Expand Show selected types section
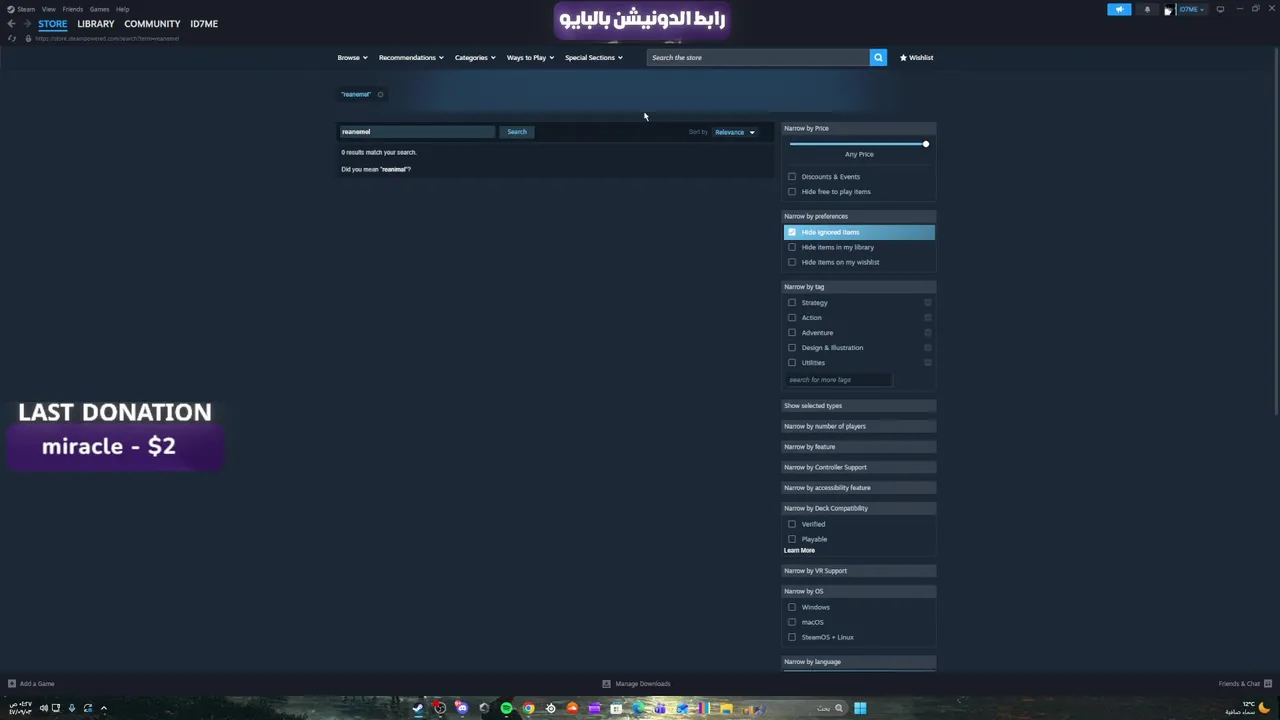This screenshot has height=720, width=1280. pyautogui.click(x=858, y=406)
